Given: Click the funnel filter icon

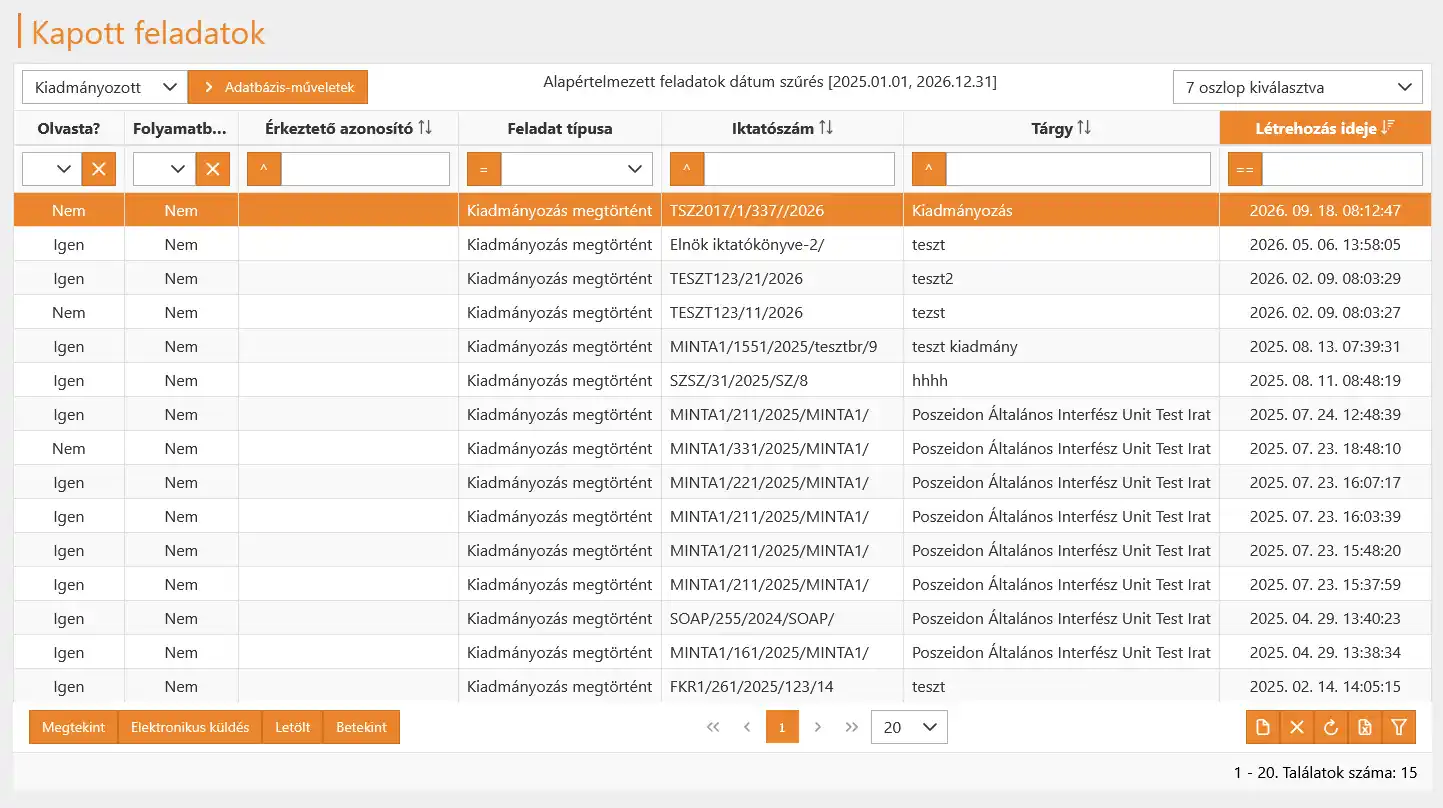Looking at the screenshot, I should [1399, 727].
